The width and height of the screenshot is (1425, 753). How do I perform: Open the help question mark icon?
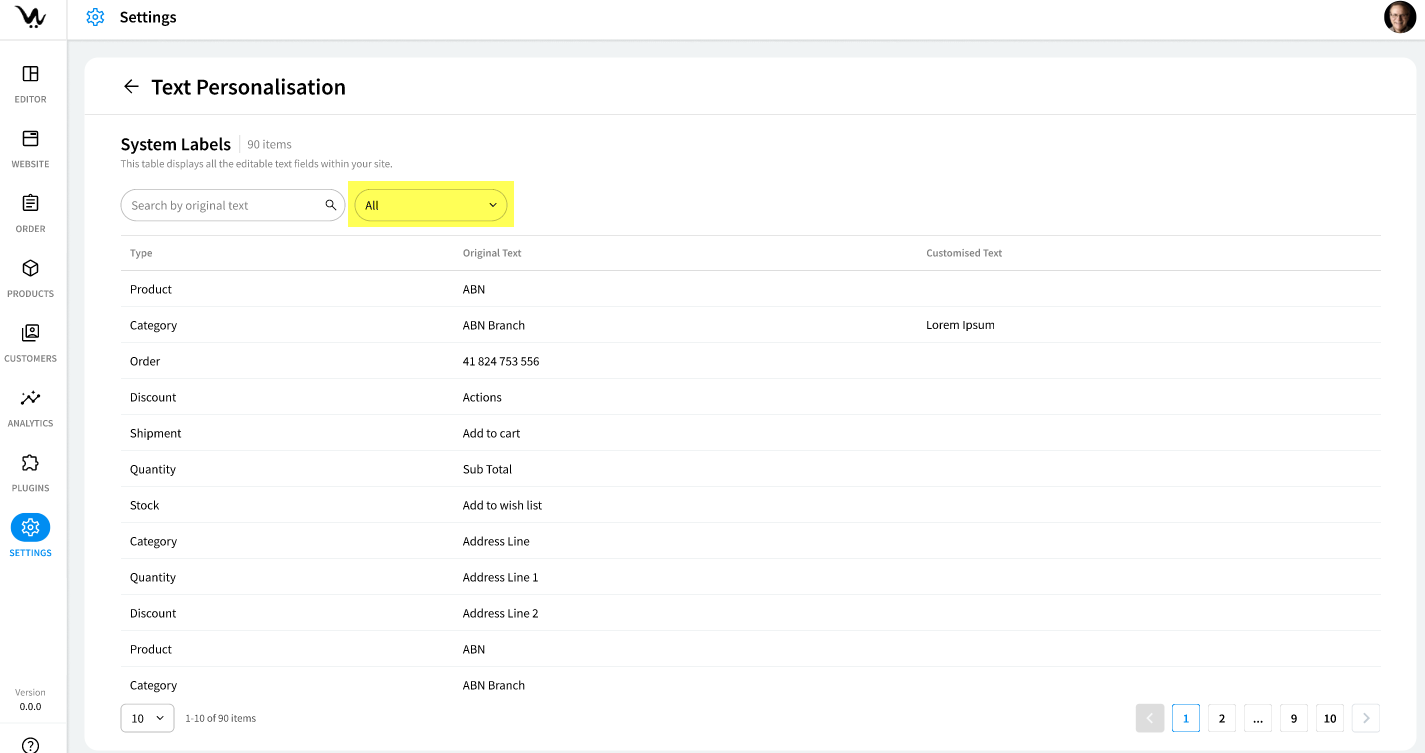tap(30, 744)
